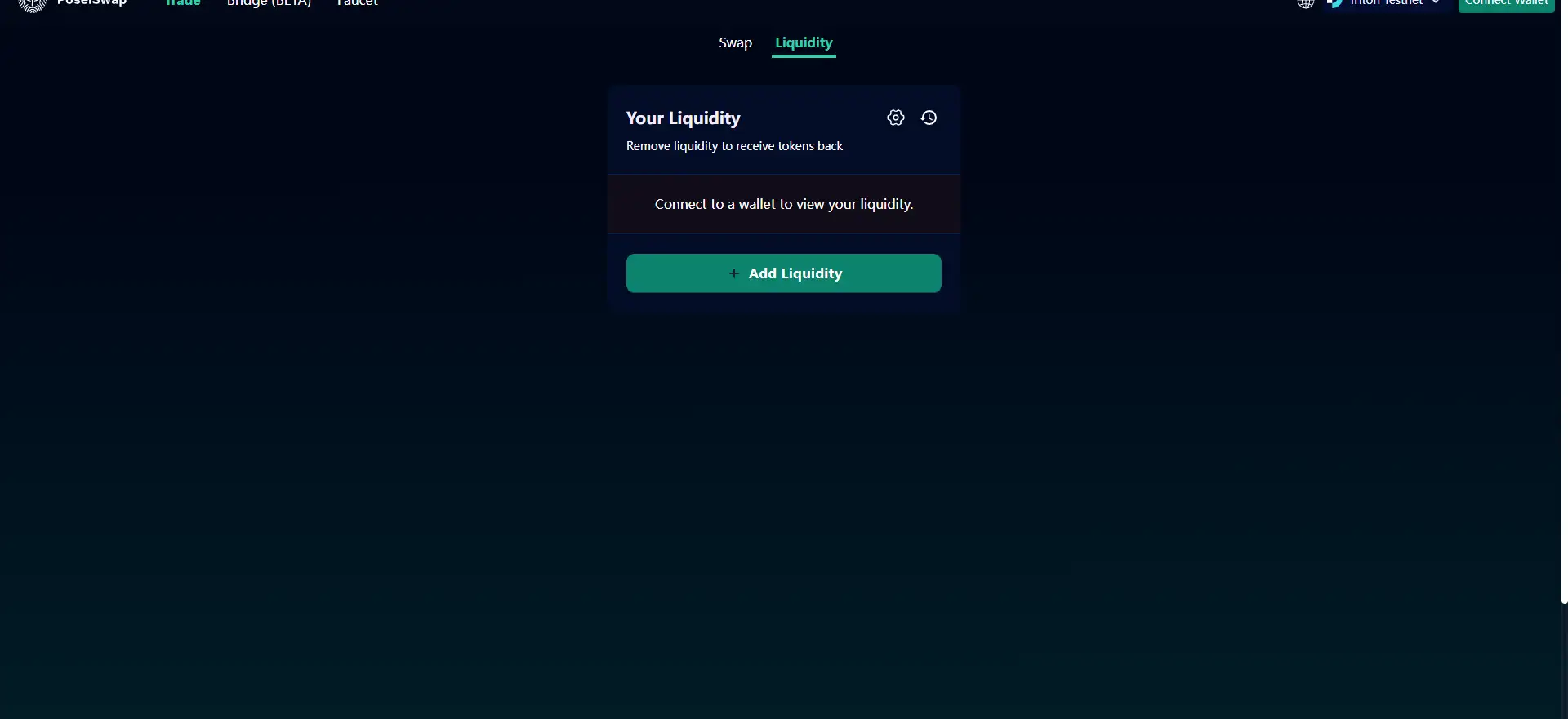This screenshot has height=719, width=1568.
Task: Open the globe language selector icon
Action: (x=1306, y=3)
